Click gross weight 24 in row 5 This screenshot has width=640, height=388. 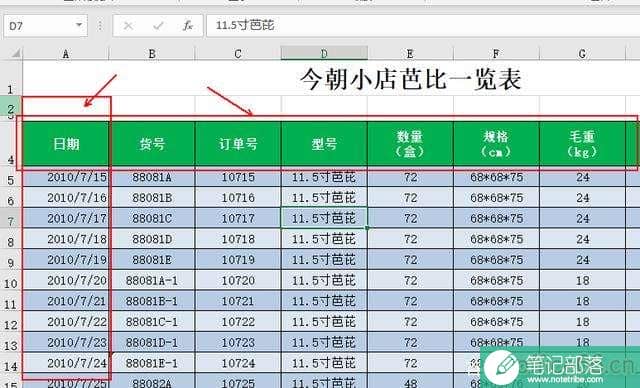click(x=582, y=177)
